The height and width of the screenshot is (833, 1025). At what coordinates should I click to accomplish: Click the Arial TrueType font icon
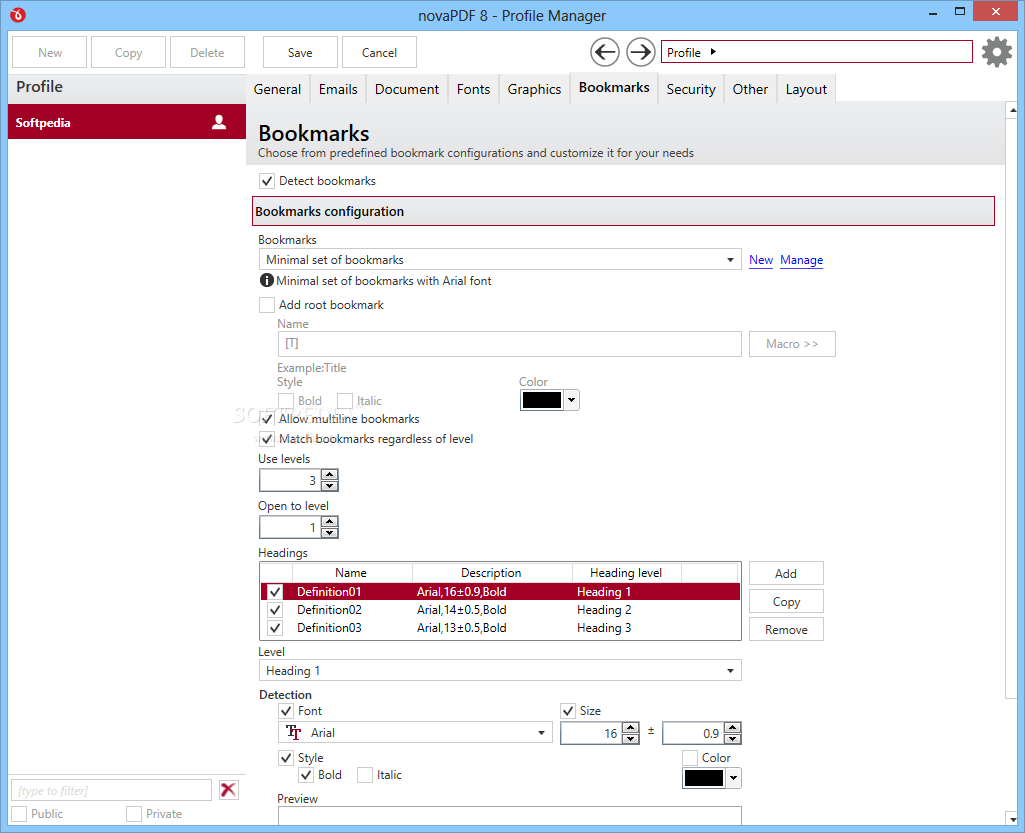[294, 732]
